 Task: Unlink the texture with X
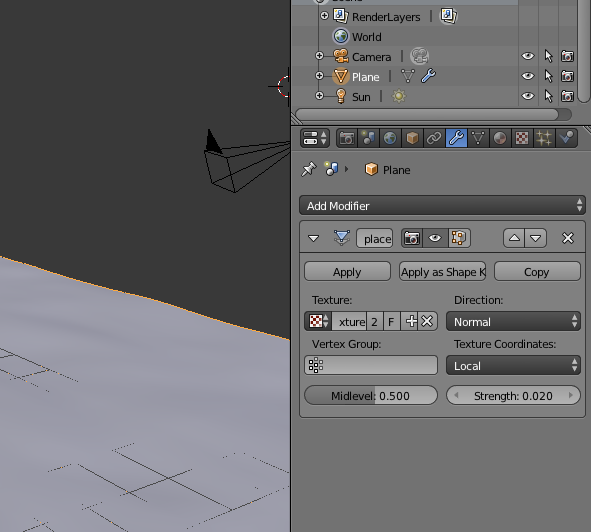pyautogui.click(x=427, y=321)
